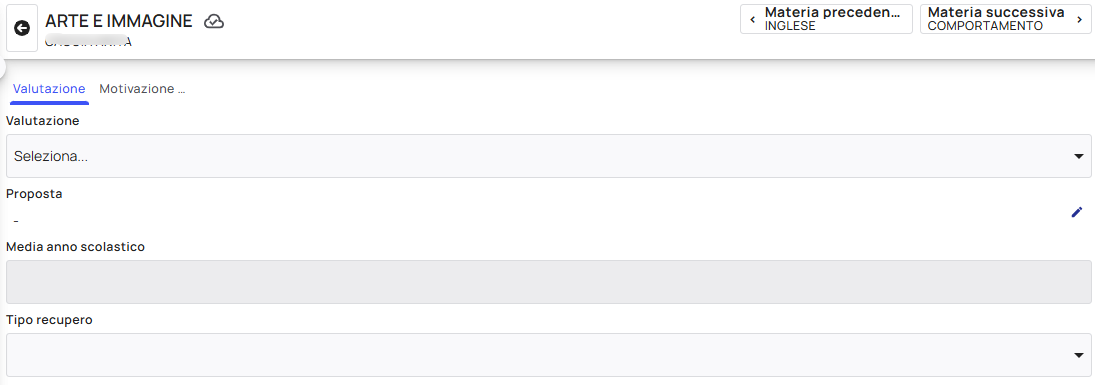Click the right chevron beside Materia successiva
1095x385 pixels.
click(x=1079, y=20)
